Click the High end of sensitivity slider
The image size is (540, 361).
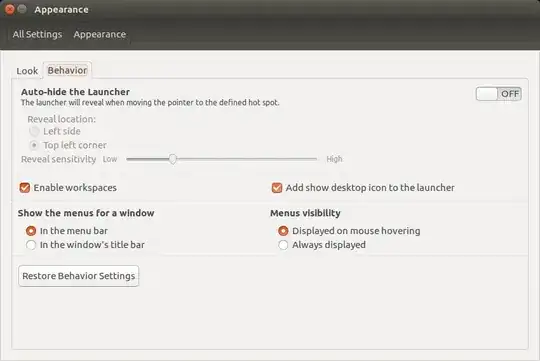point(334,159)
